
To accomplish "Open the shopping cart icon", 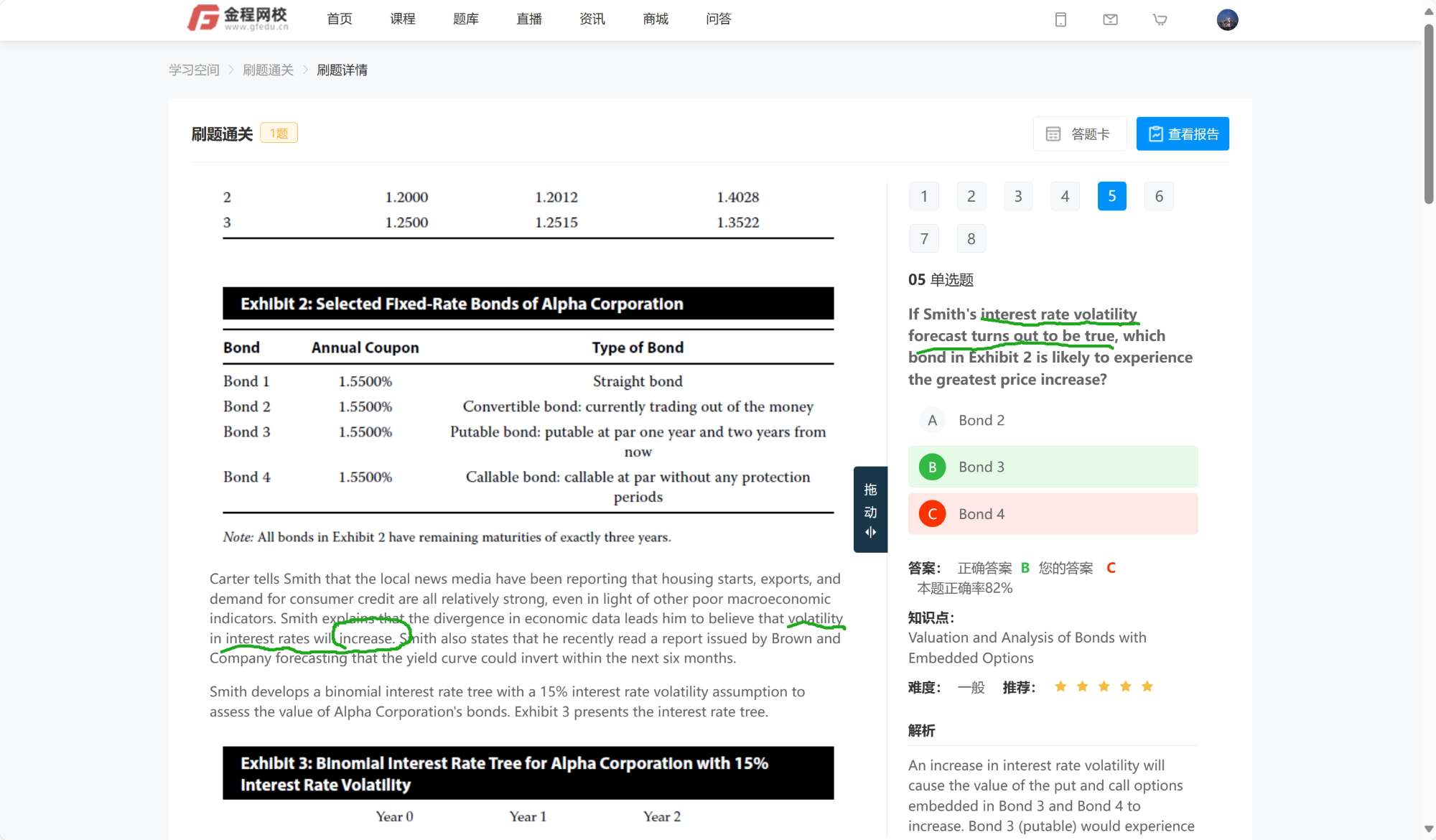I will coord(1160,20).
